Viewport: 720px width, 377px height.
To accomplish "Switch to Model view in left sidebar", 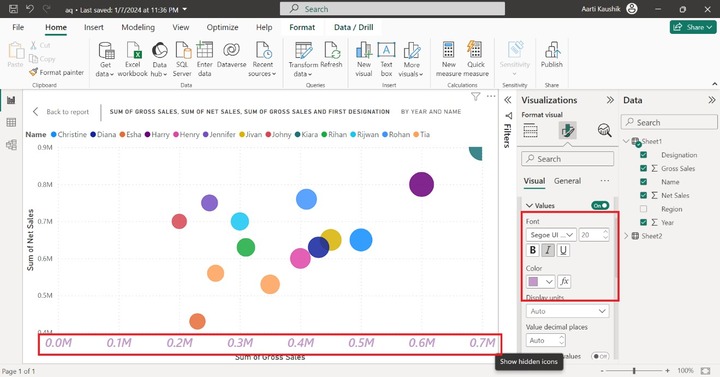I will [x=11, y=145].
